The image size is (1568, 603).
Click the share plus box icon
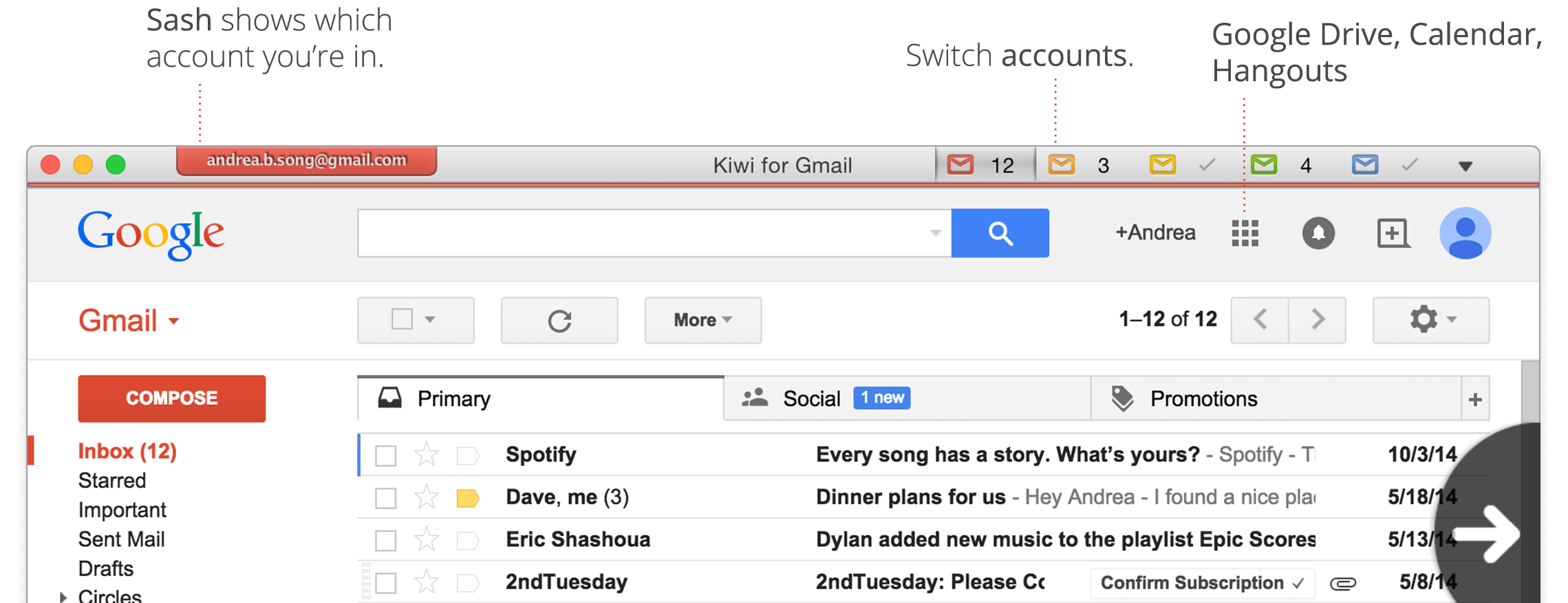click(1393, 233)
